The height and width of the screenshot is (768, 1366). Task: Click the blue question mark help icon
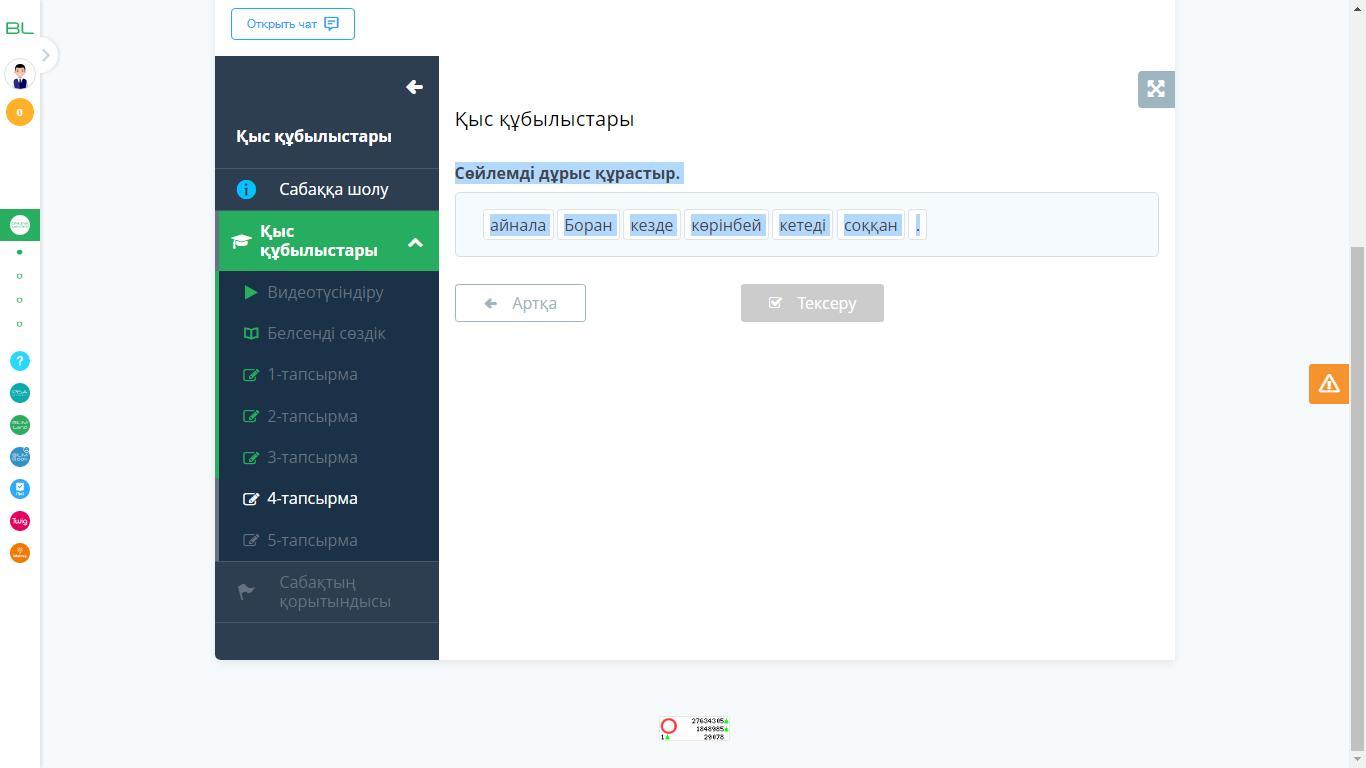point(20,361)
